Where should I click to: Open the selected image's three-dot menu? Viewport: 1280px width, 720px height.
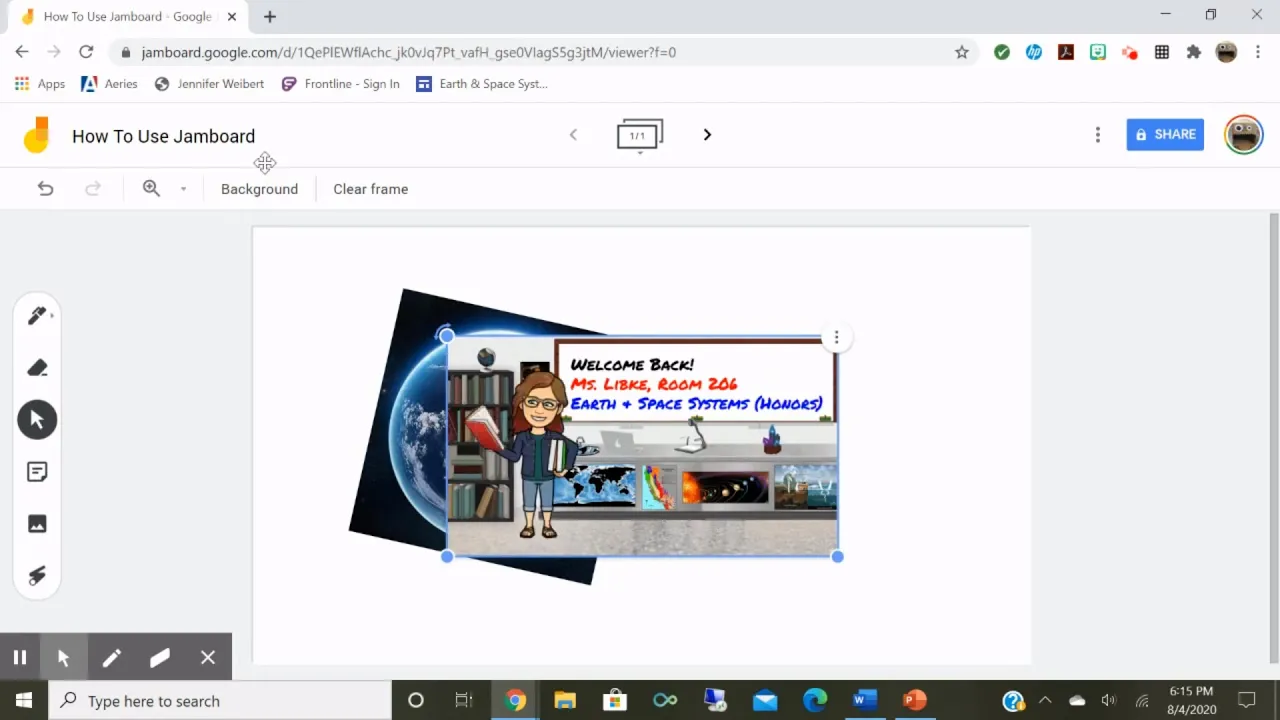(836, 338)
